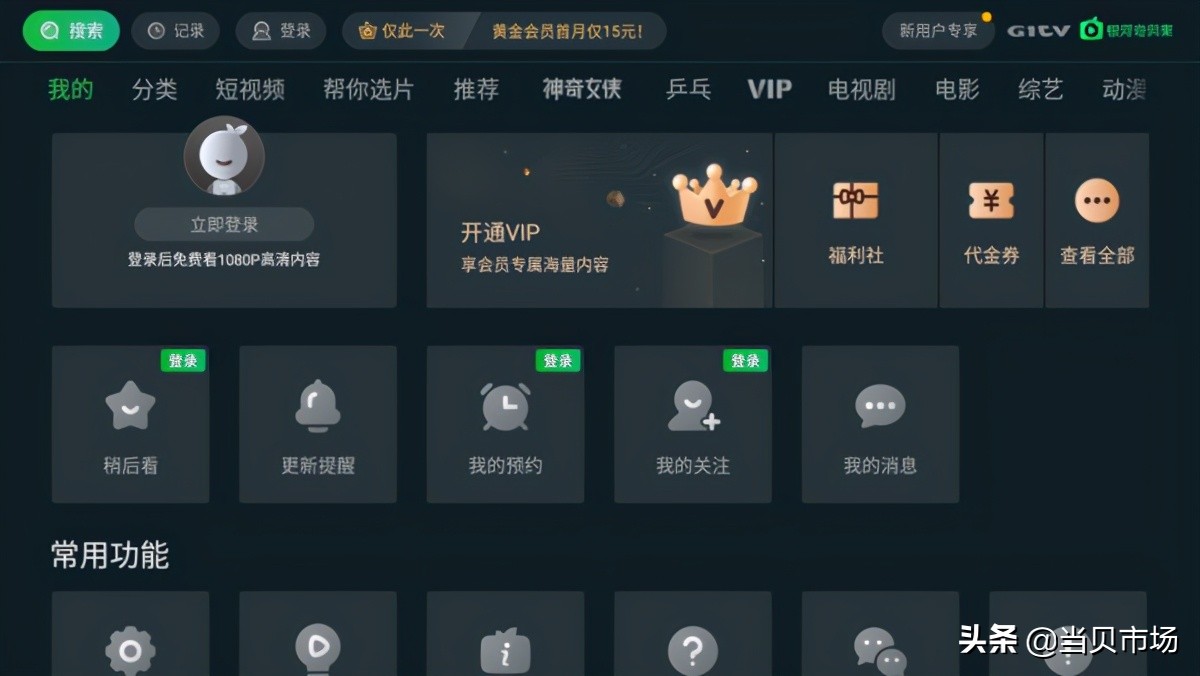Open the 稍后看 star icon tile
The width and height of the screenshot is (1200, 676).
(x=131, y=424)
